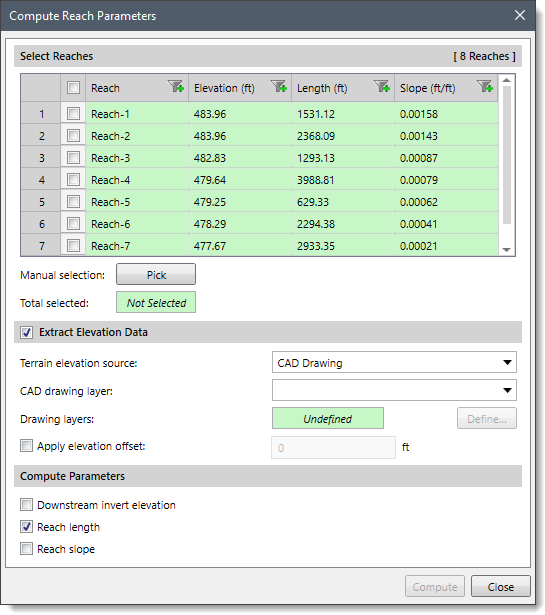Click row header number 4

pyautogui.click(x=41, y=180)
